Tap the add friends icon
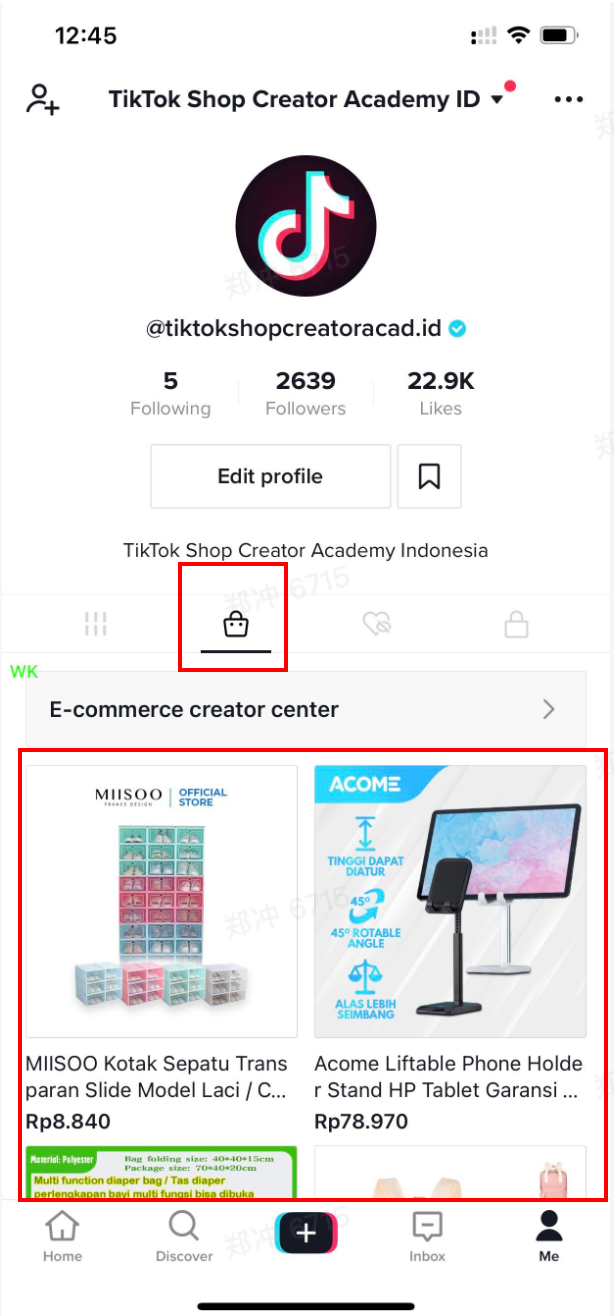Screen dimensions: 614x1316 (x=43, y=99)
